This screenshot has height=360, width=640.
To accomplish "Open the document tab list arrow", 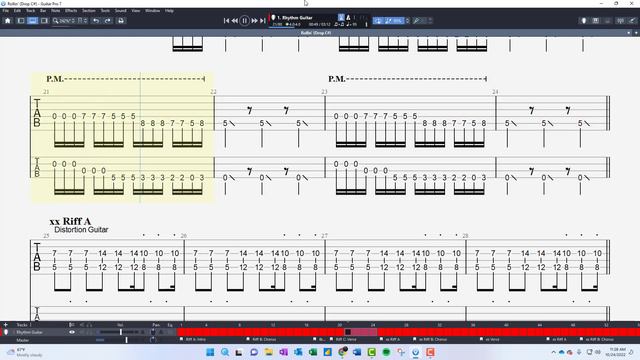I will click(x=629, y=33).
